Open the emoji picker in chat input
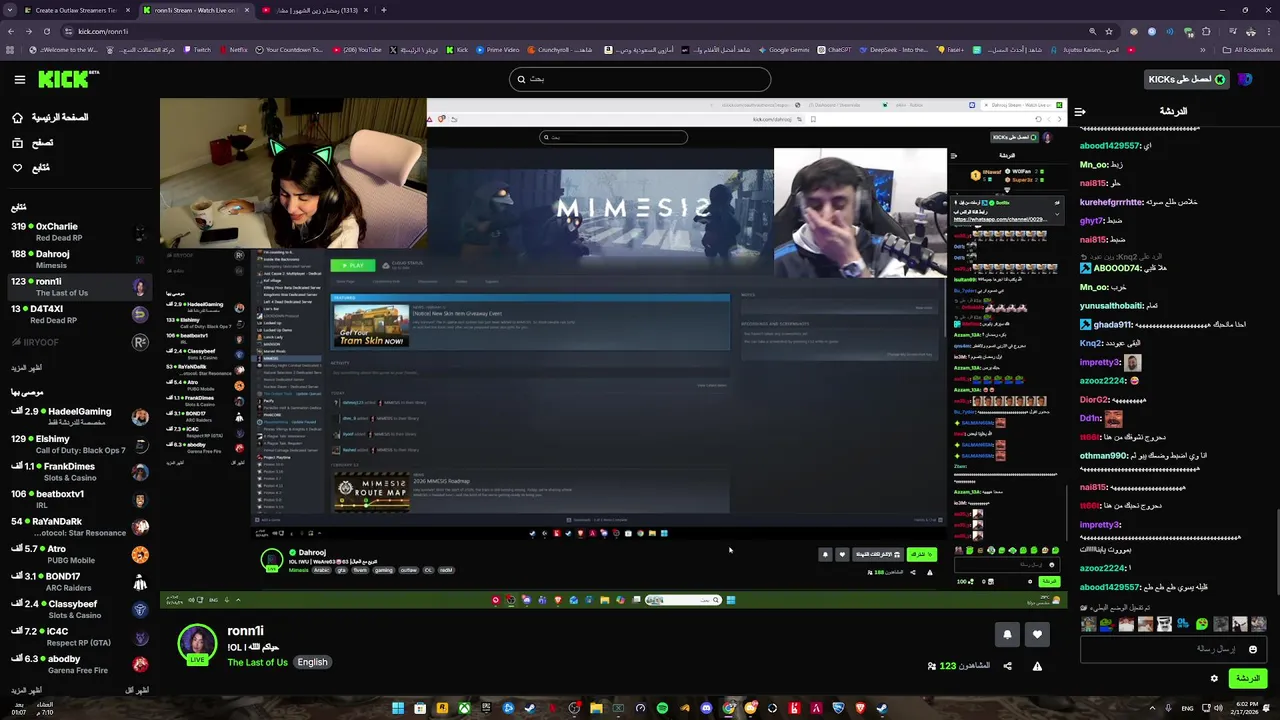This screenshot has height=720, width=1280. tap(1253, 649)
